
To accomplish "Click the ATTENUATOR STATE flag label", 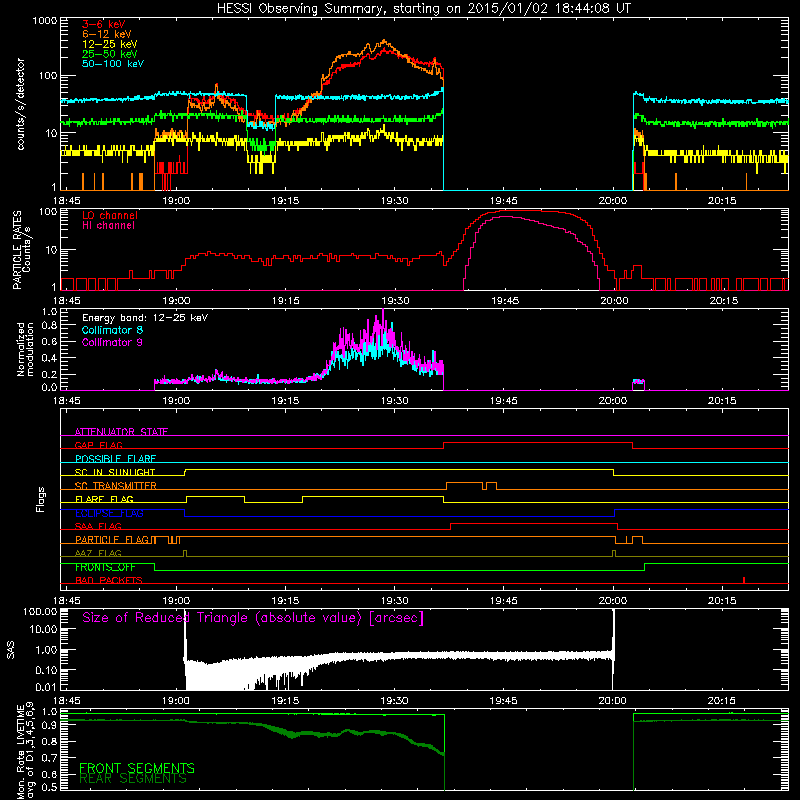I will pos(121,432).
